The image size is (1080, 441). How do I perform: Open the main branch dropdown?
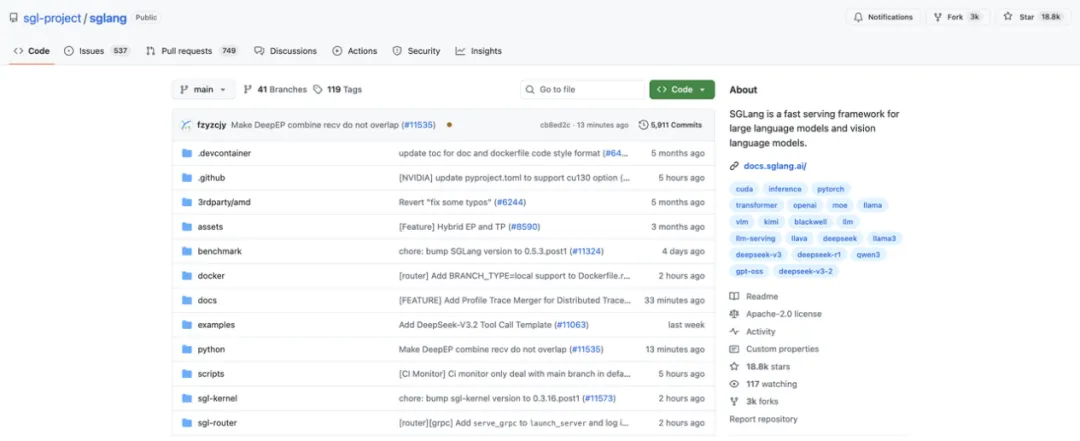204,89
